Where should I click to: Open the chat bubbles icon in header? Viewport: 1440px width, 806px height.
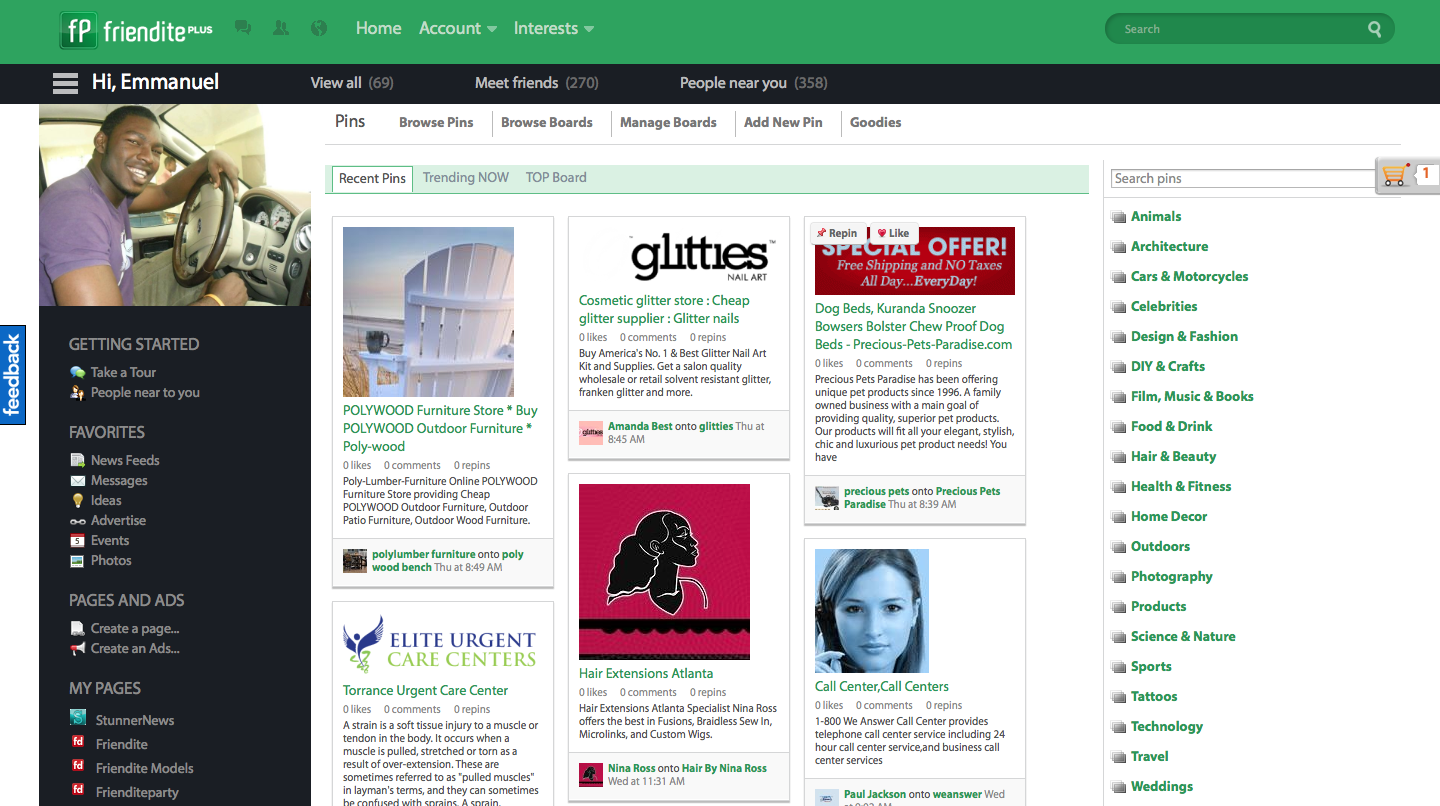pos(243,28)
